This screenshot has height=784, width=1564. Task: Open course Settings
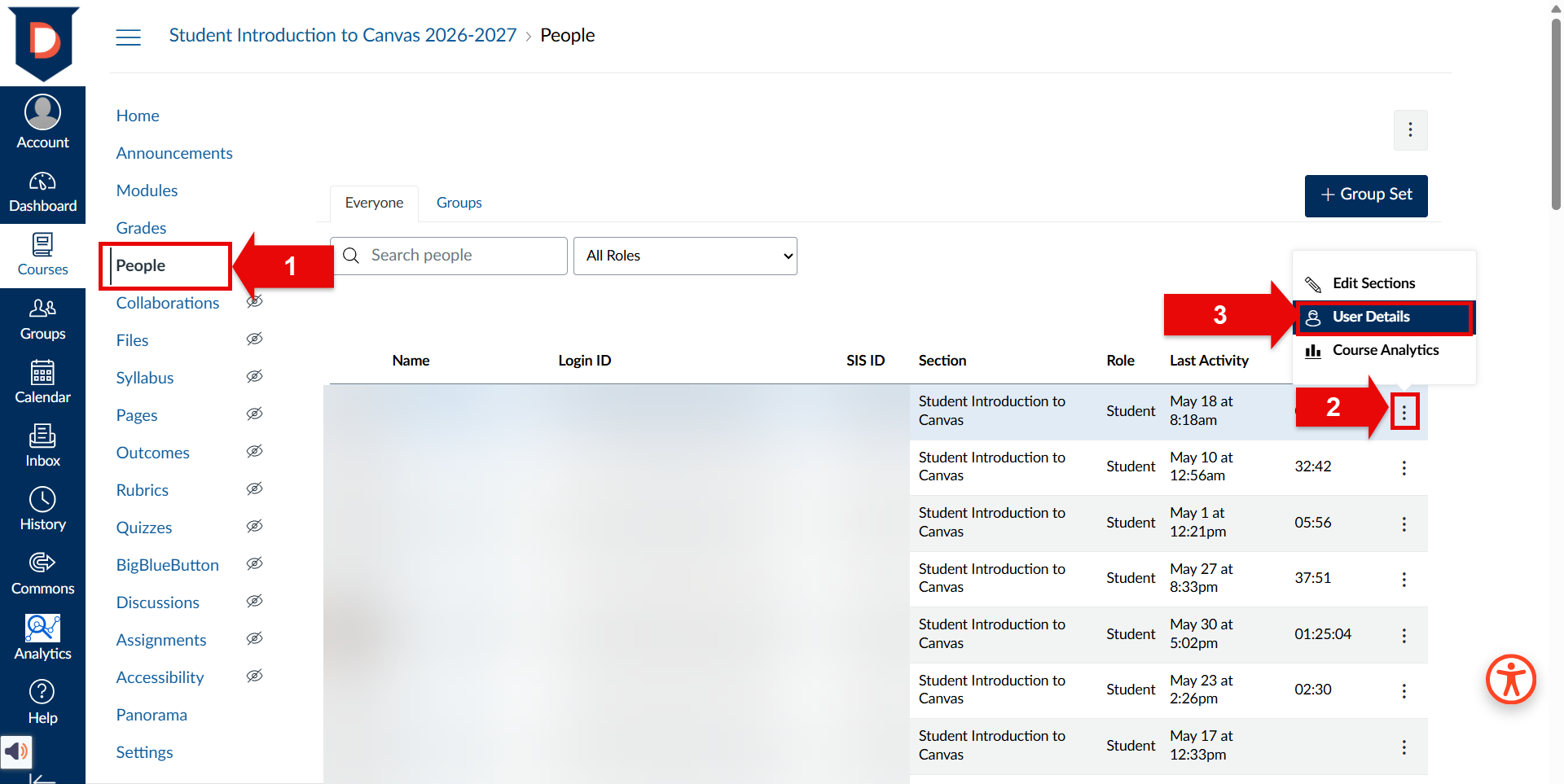144,752
